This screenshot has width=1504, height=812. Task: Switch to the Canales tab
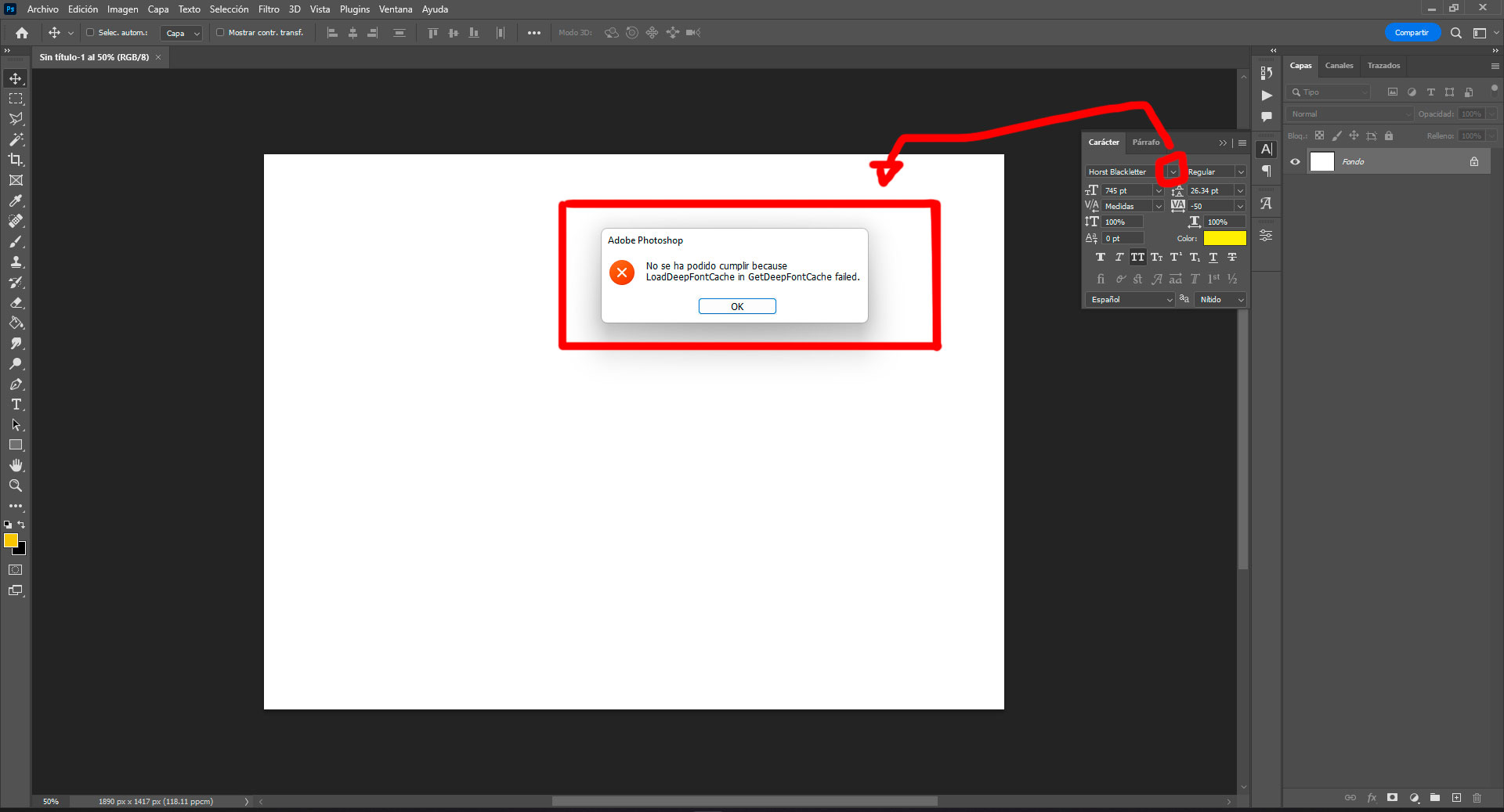tap(1339, 66)
